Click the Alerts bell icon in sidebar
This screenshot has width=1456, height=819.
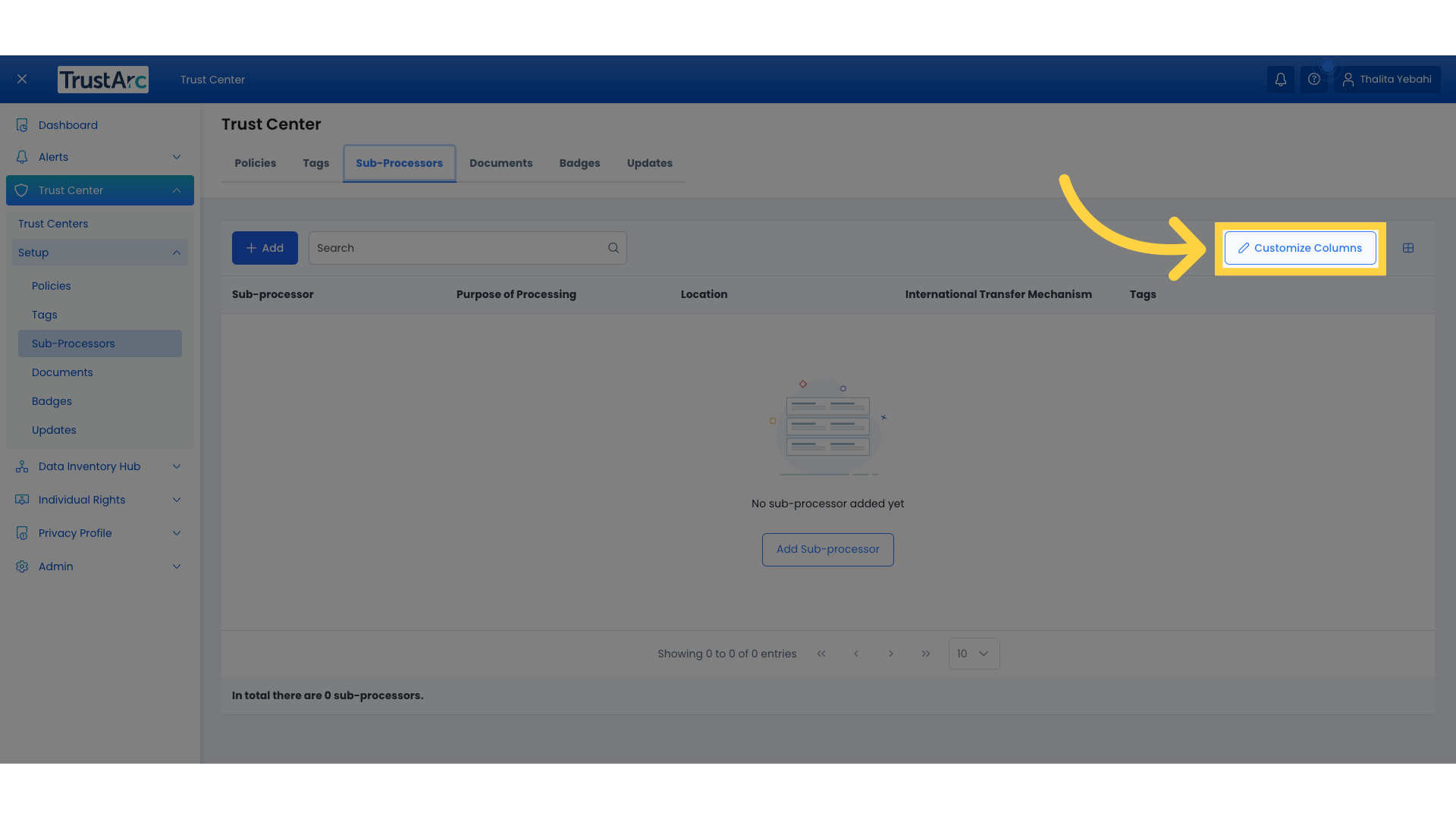pos(22,157)
